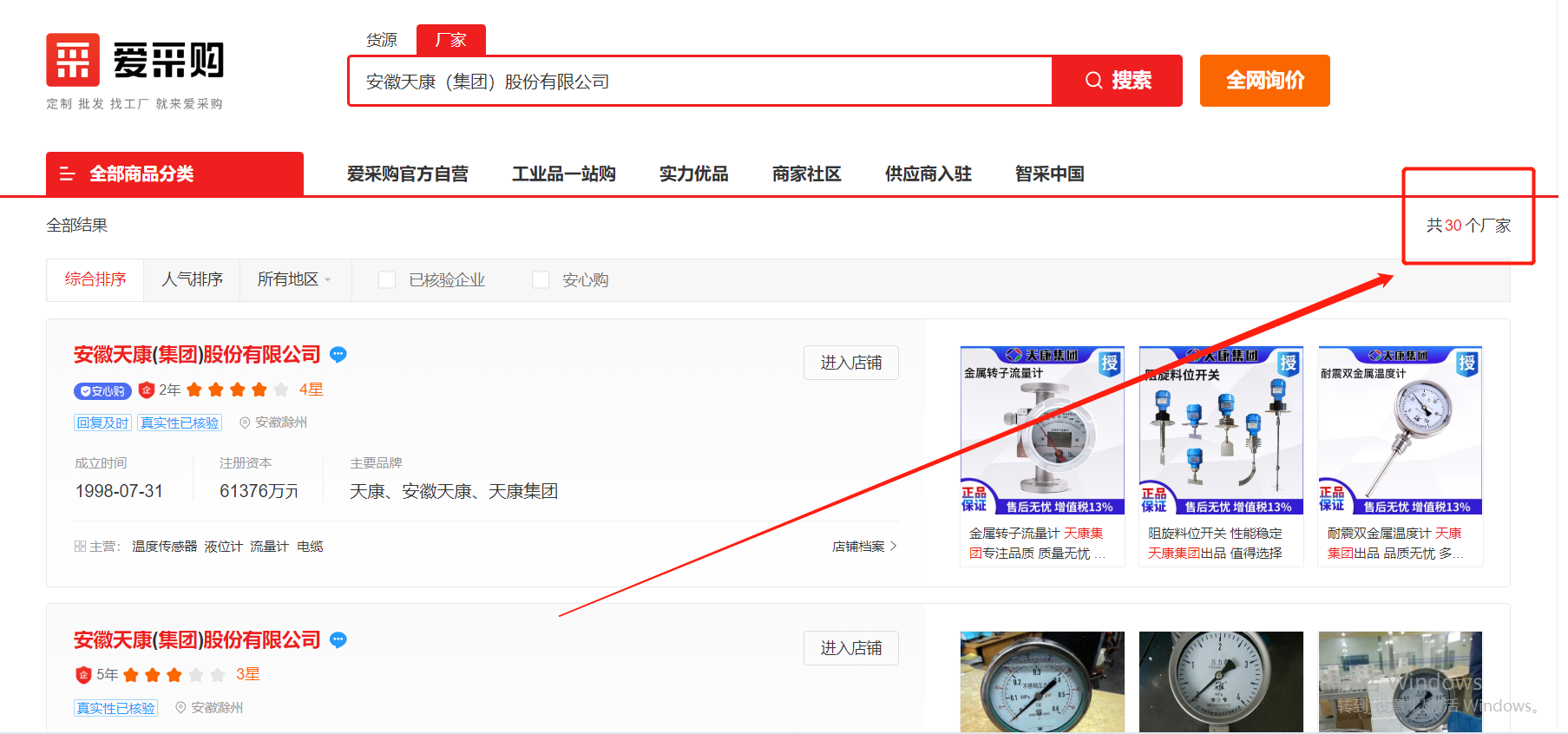Click the magnifier 搜索 search button
1568x734 pixels.
[1117, 81]
